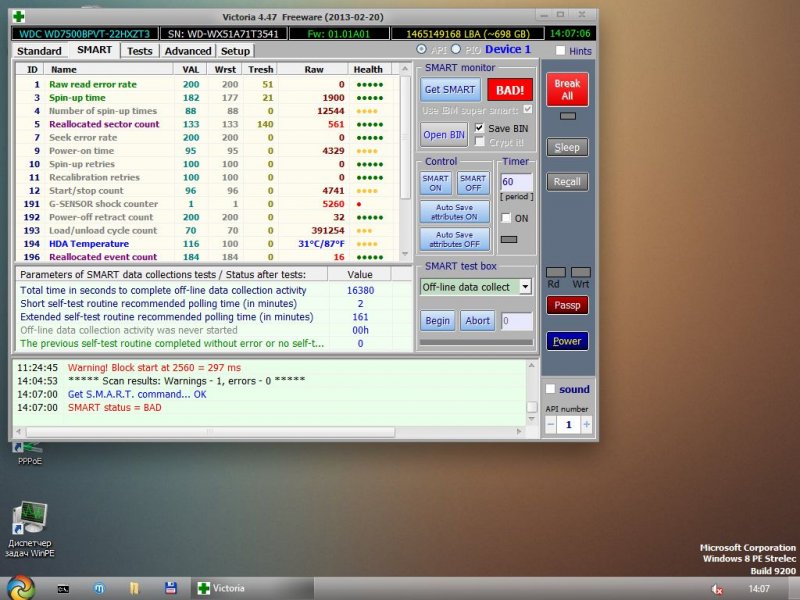The image size is (800, 600).
Task: Uncheck the Save BIN checkbox
Action: tap(480, 128)
